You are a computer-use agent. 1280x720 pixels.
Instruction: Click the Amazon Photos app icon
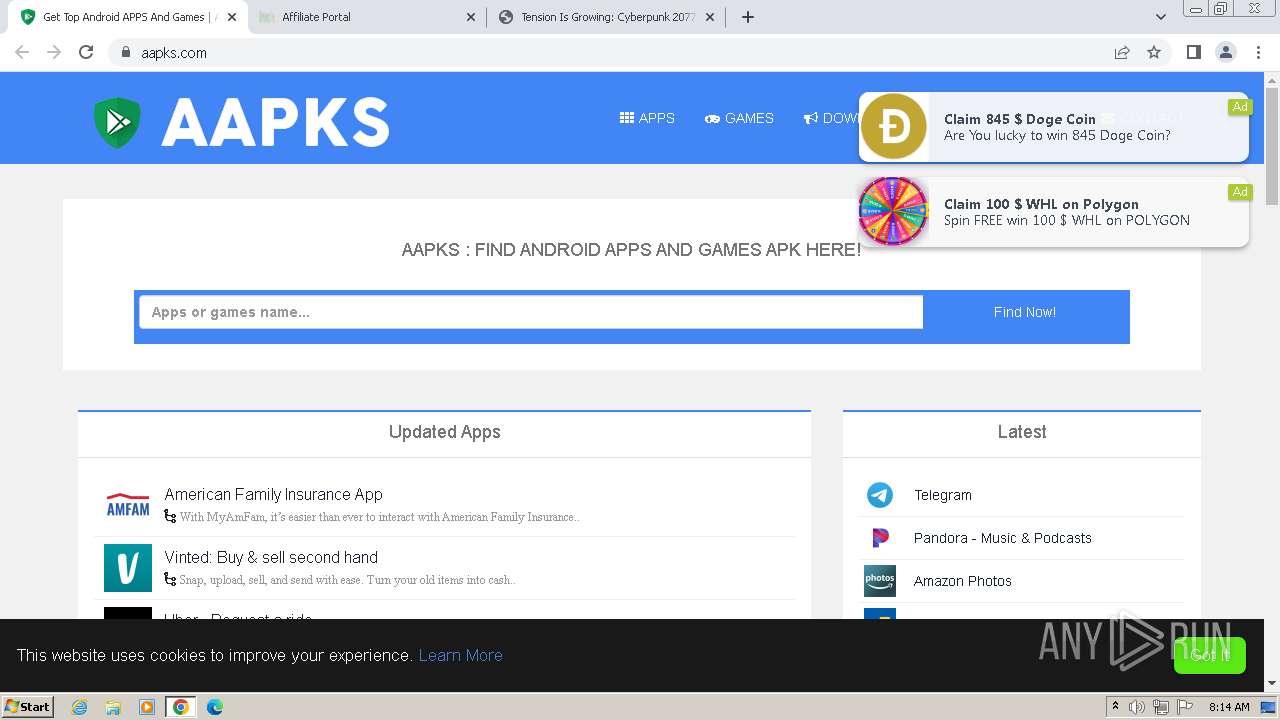(880, 581)
